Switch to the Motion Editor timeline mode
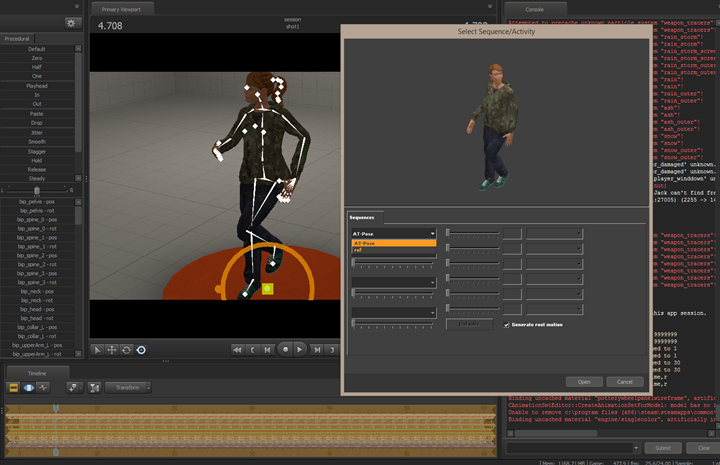 [29, 387]
